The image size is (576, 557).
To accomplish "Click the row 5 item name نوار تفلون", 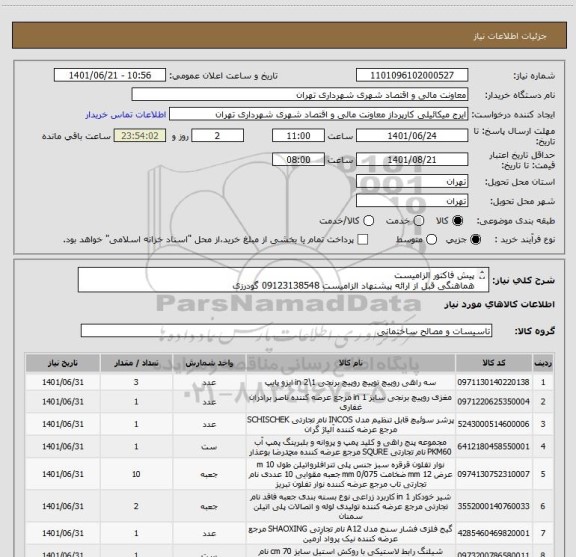I will point(350,474).
